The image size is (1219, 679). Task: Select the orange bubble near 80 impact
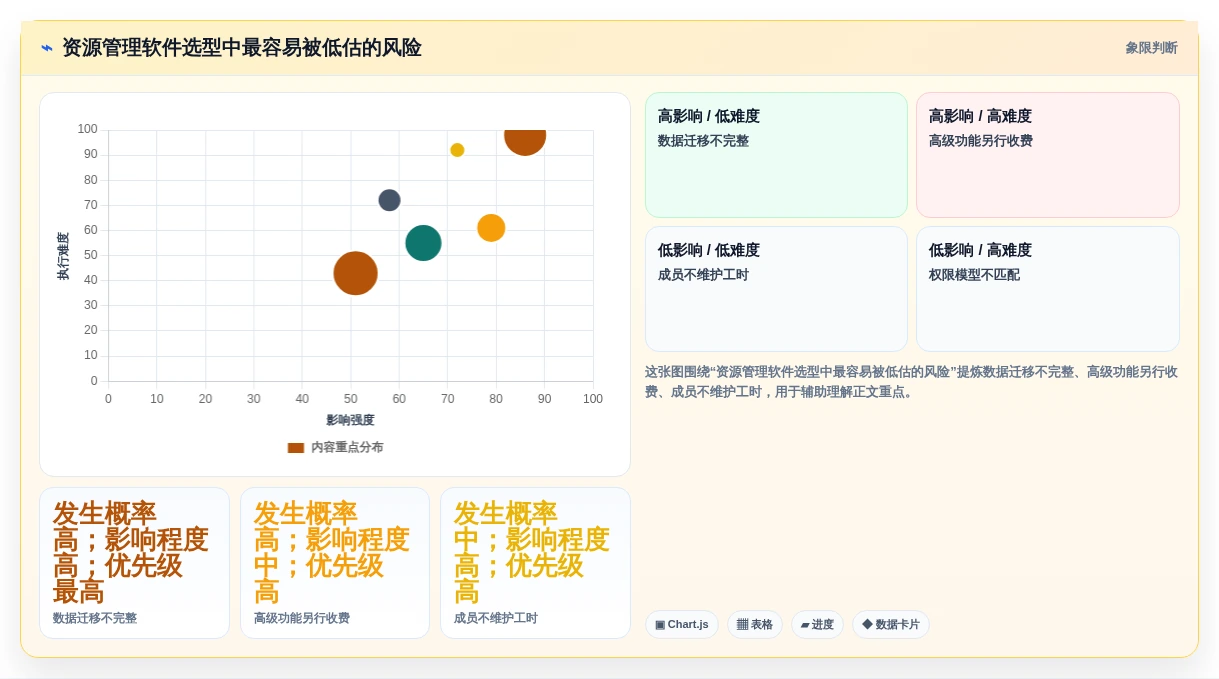point(491,228)
